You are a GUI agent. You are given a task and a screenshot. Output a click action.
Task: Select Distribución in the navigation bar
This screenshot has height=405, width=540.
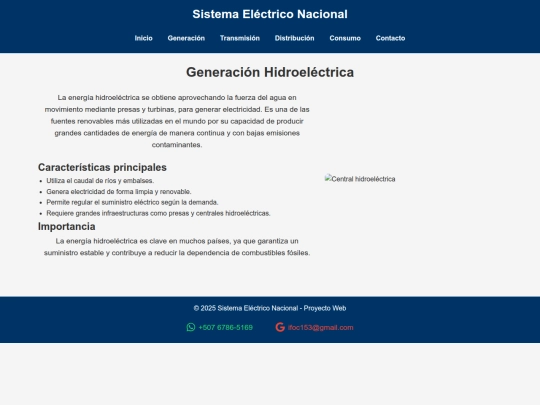294,38
